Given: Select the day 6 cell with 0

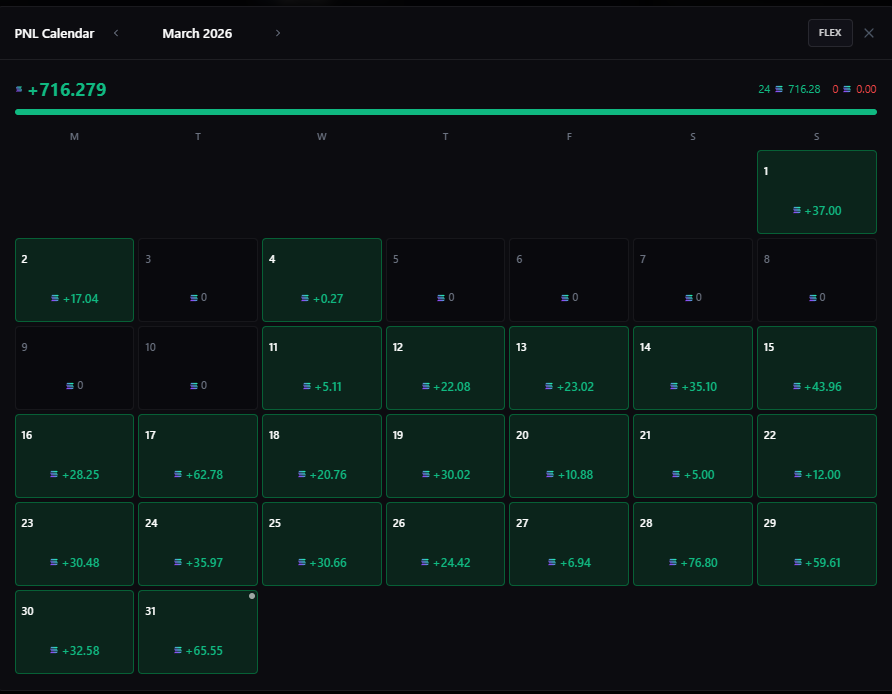Looking at the screenshot, I should [569, 280].
